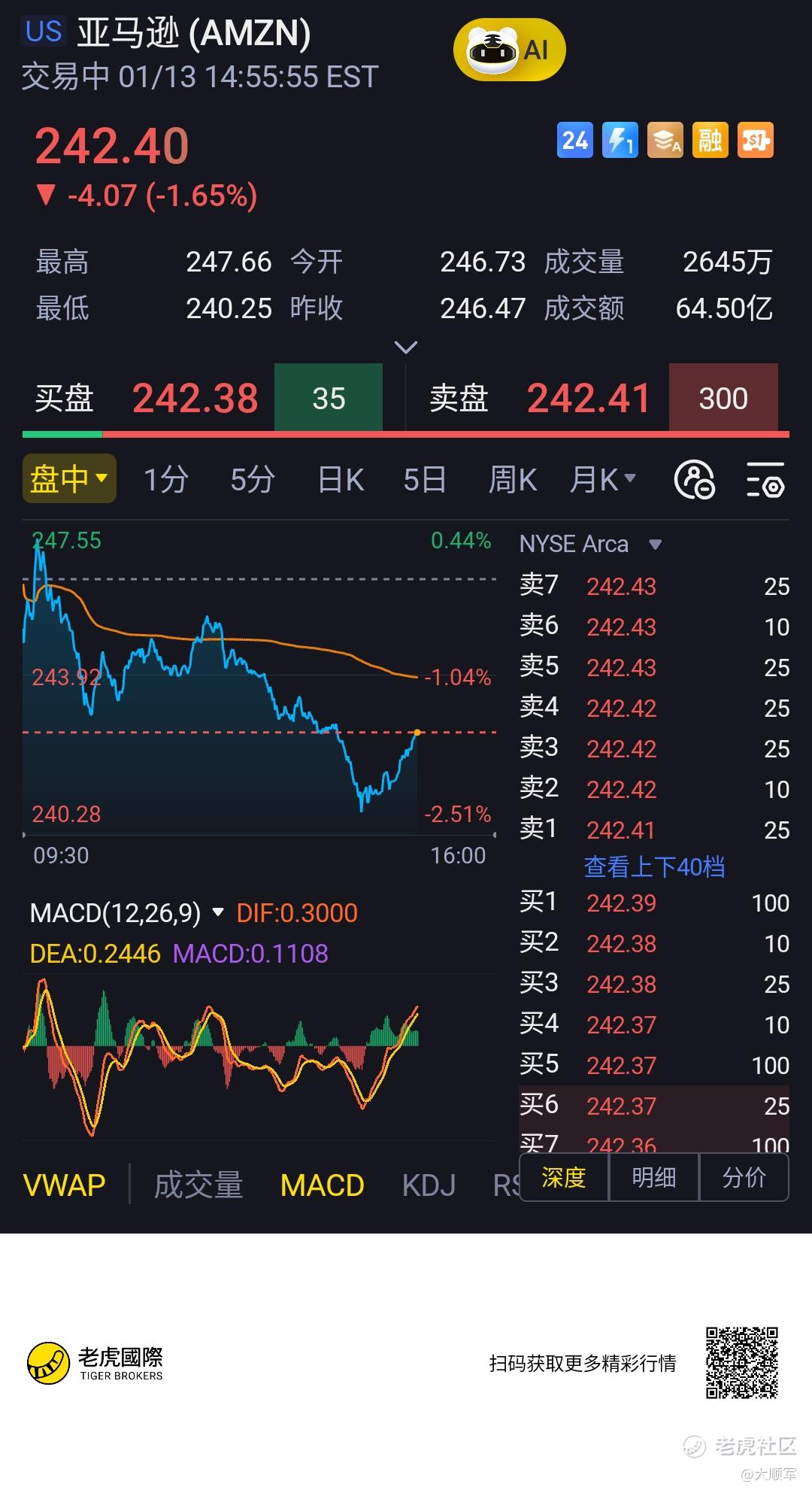Switch to the 5日 chart tab

tap(425, 479)
